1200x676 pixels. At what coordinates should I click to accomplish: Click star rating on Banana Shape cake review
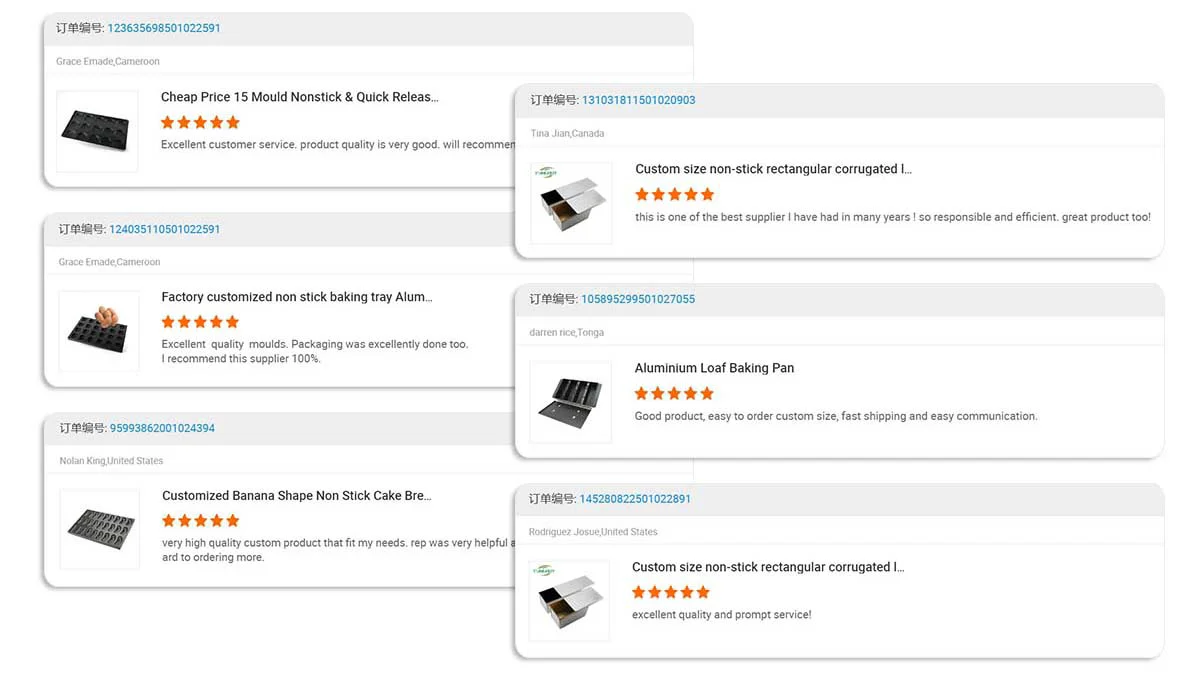[201, 521]
